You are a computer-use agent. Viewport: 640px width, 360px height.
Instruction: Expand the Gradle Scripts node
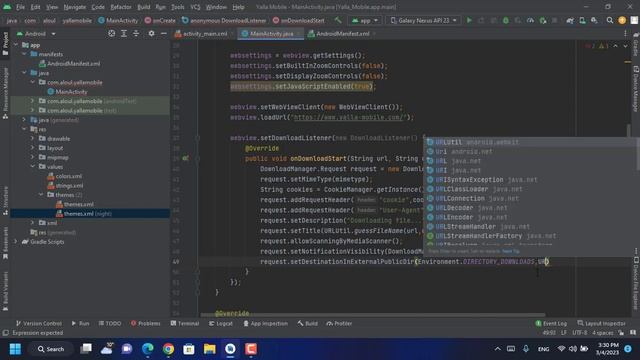(x=16, y=242)
